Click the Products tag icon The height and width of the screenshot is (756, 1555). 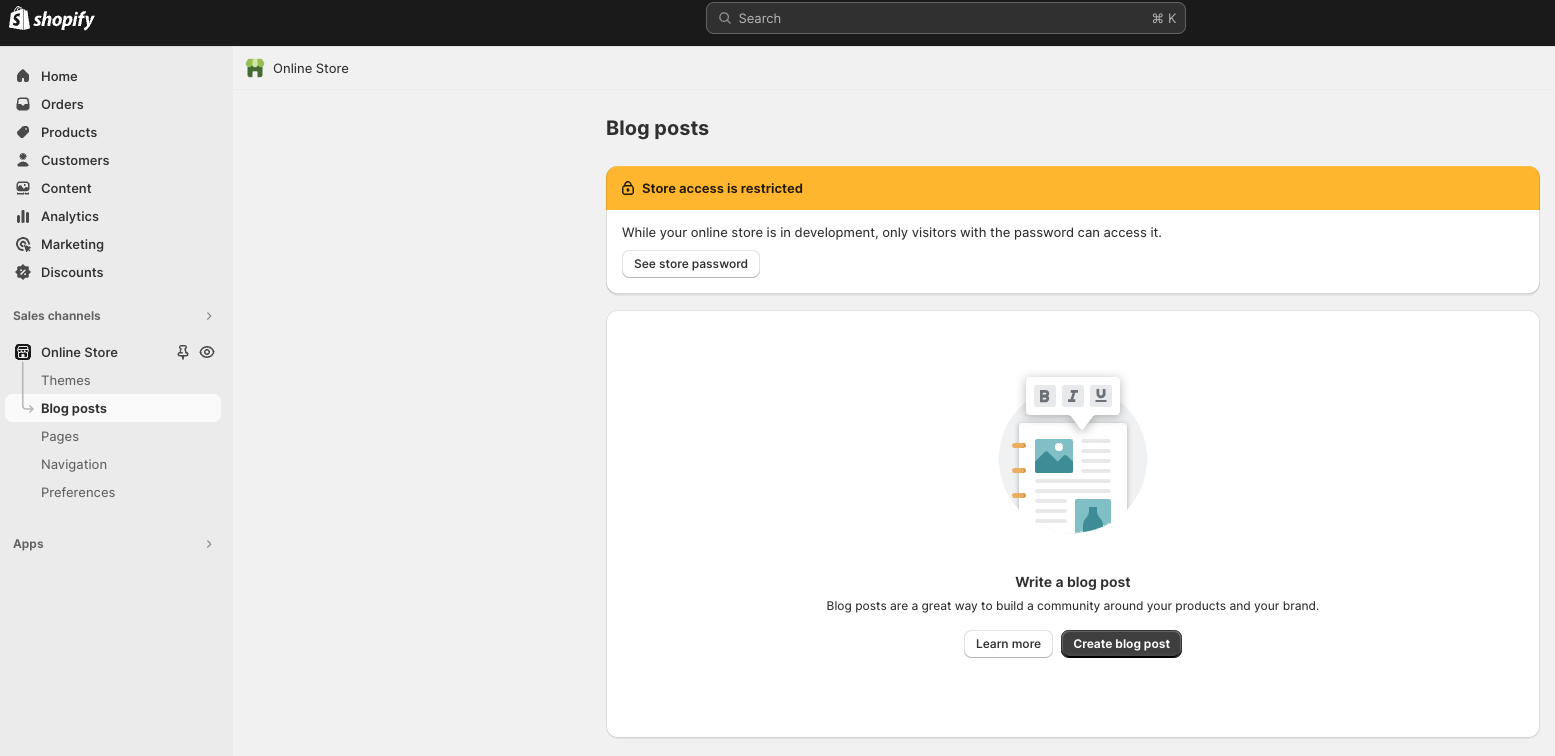coord(23,132)
